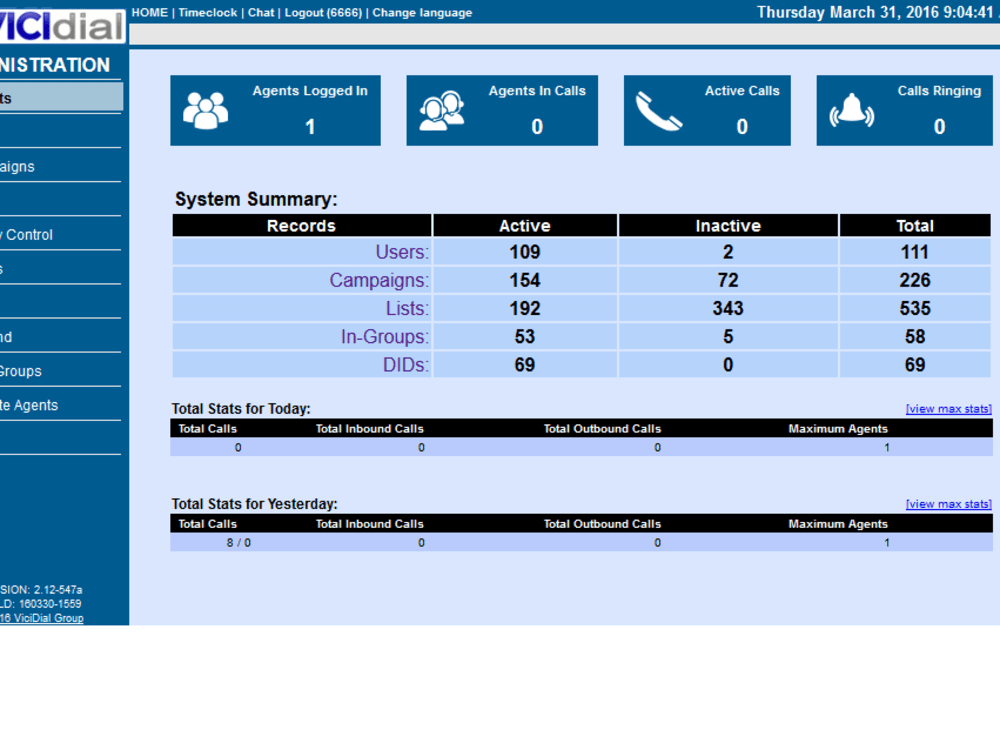Click inactive campaigns count 72

point(728,280)
